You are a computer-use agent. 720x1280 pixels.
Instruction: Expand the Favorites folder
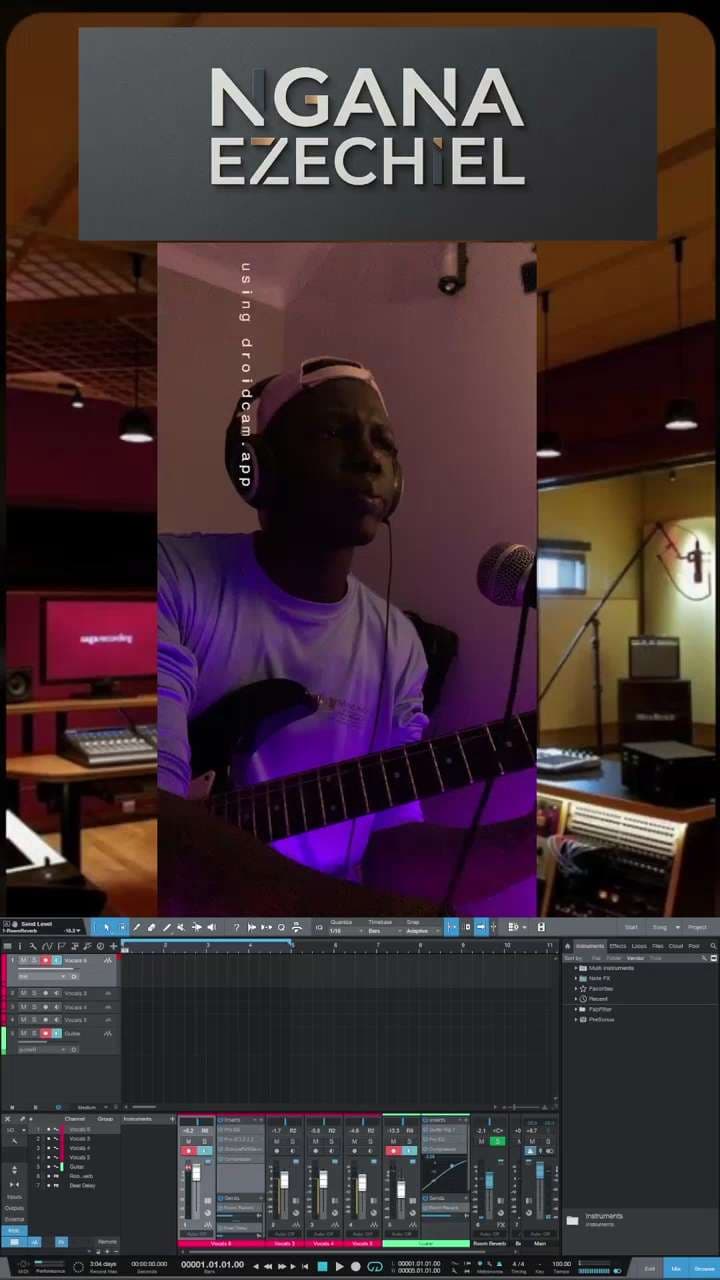[576, 988]
